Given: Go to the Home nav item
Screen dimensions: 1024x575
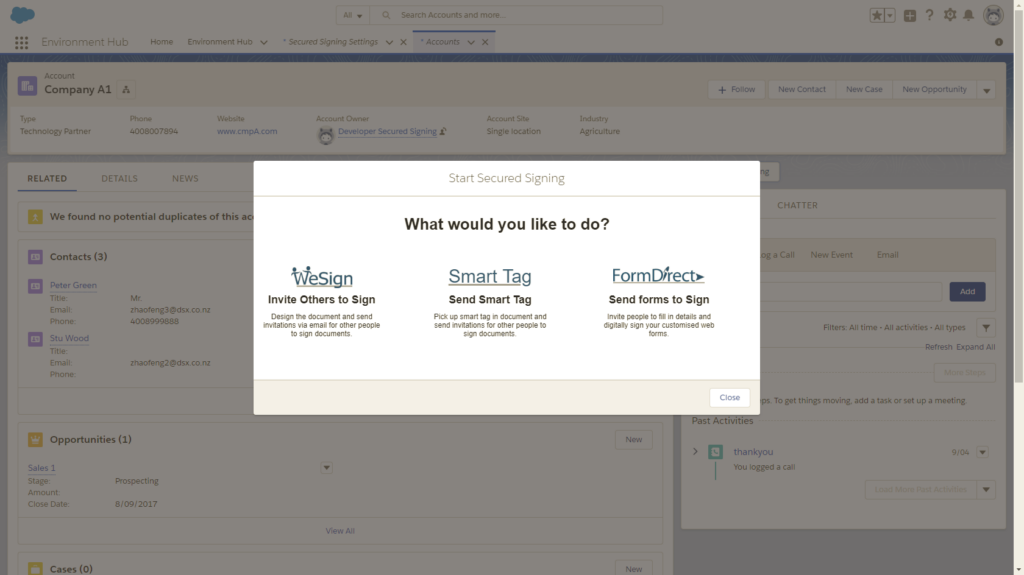Looking at the screenshot, I should point(161,42).
